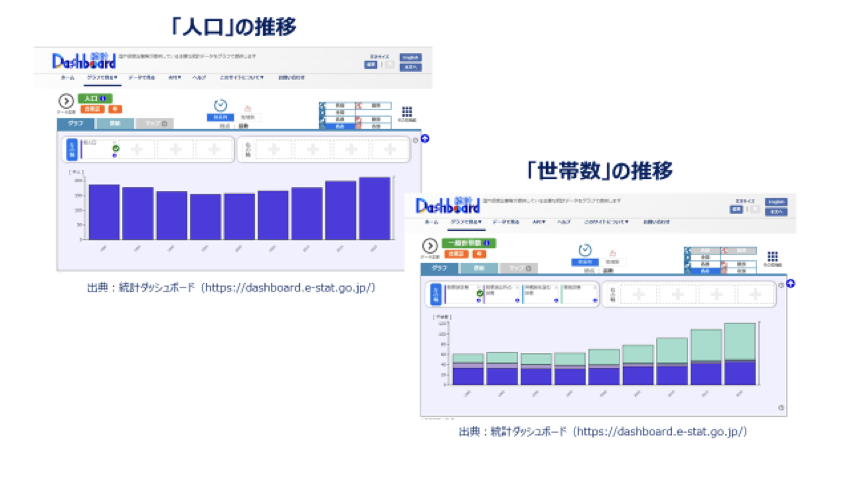
Task: Expand API dropdown in households dashboard menu
Action: tap(538, 221)
